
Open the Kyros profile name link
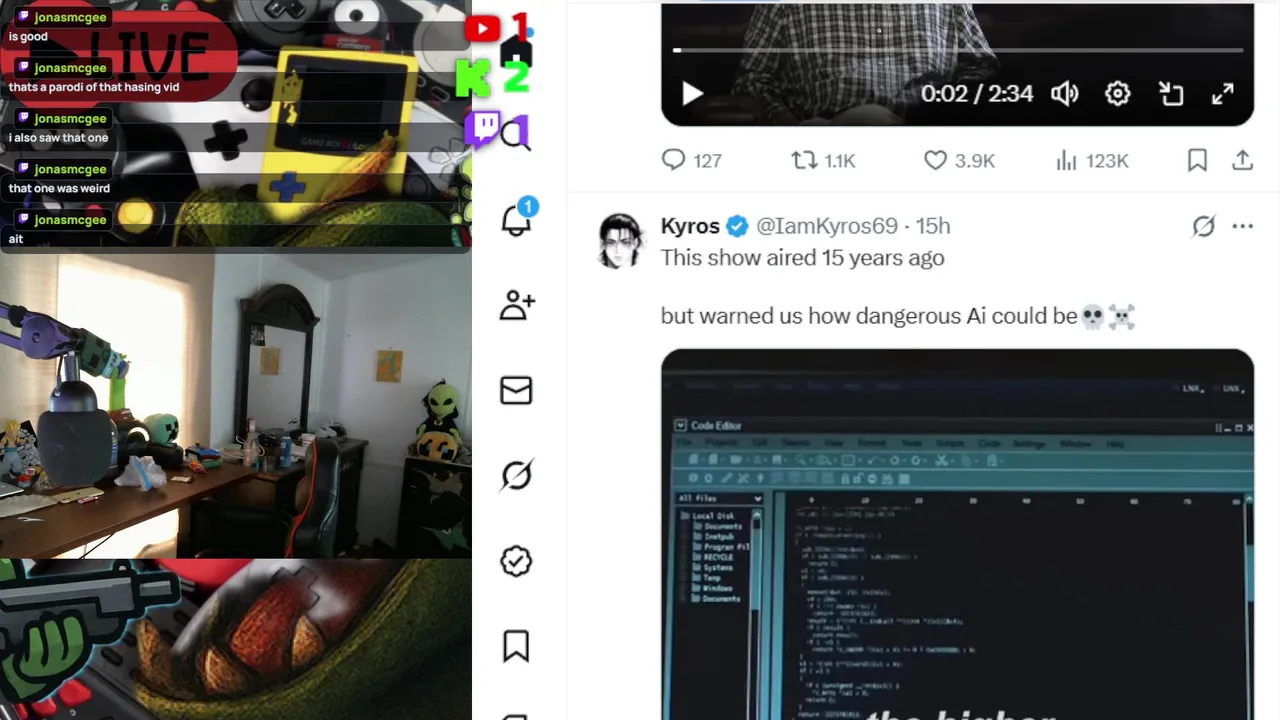pos(690,226)
